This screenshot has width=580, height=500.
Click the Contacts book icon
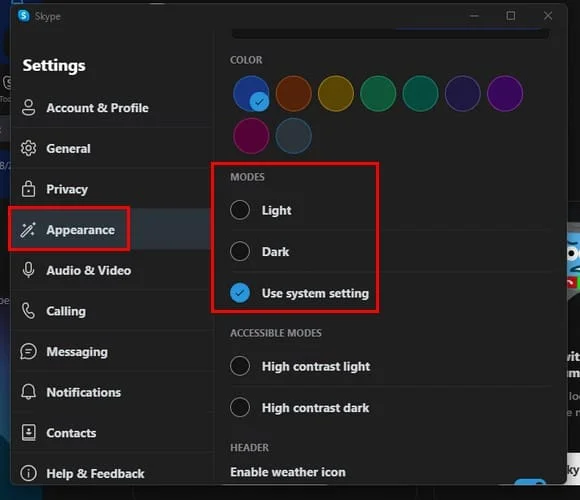(x=28, y=432)
